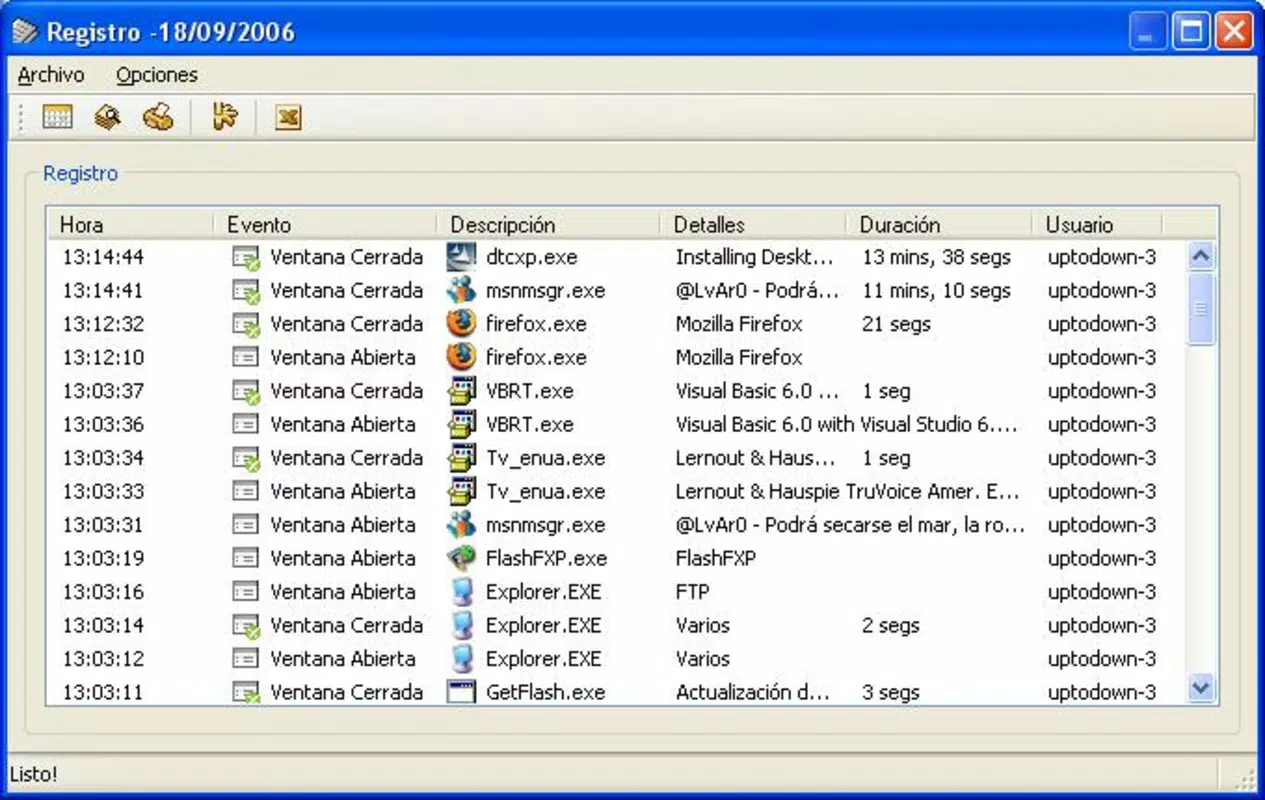Click uptodown-3 user in 13:14:44 row

[x=1102, y=257]
